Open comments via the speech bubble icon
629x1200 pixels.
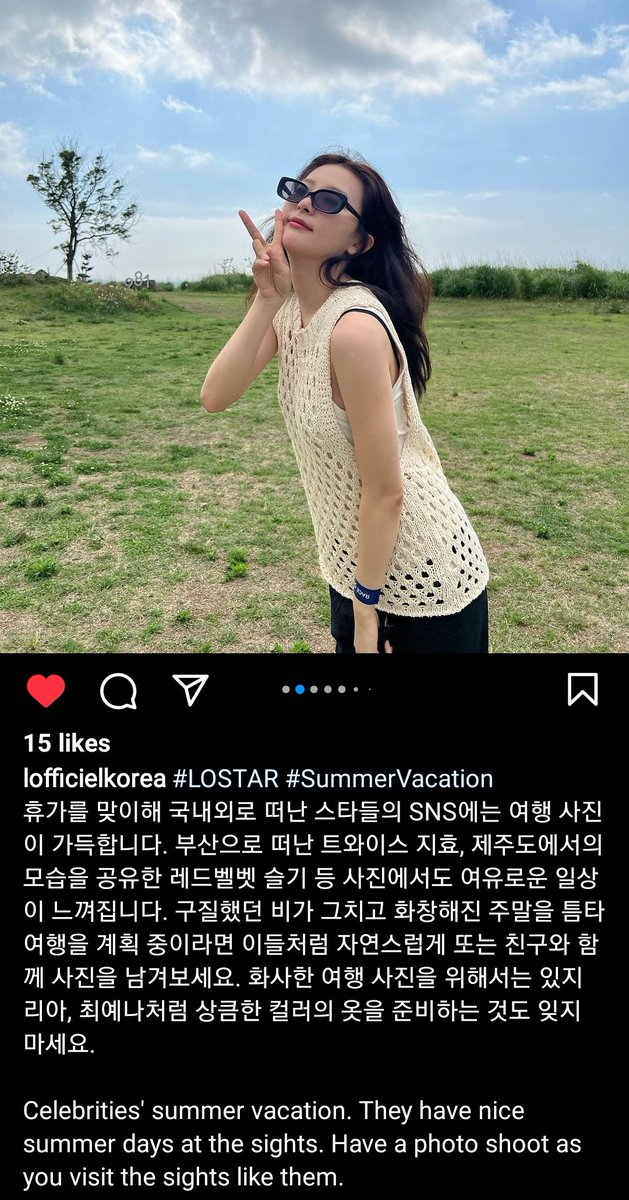pyautogui.click(x=118, y=690)
